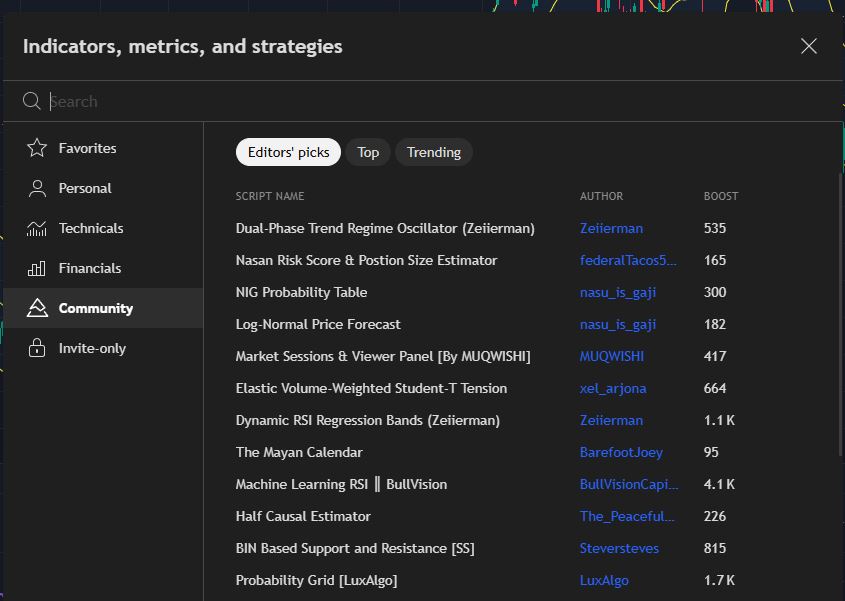Image resolution: width=845 pixels, height=601 pixels.
Task: Open author profile MUQWISHI
Action: pos(613,356)
